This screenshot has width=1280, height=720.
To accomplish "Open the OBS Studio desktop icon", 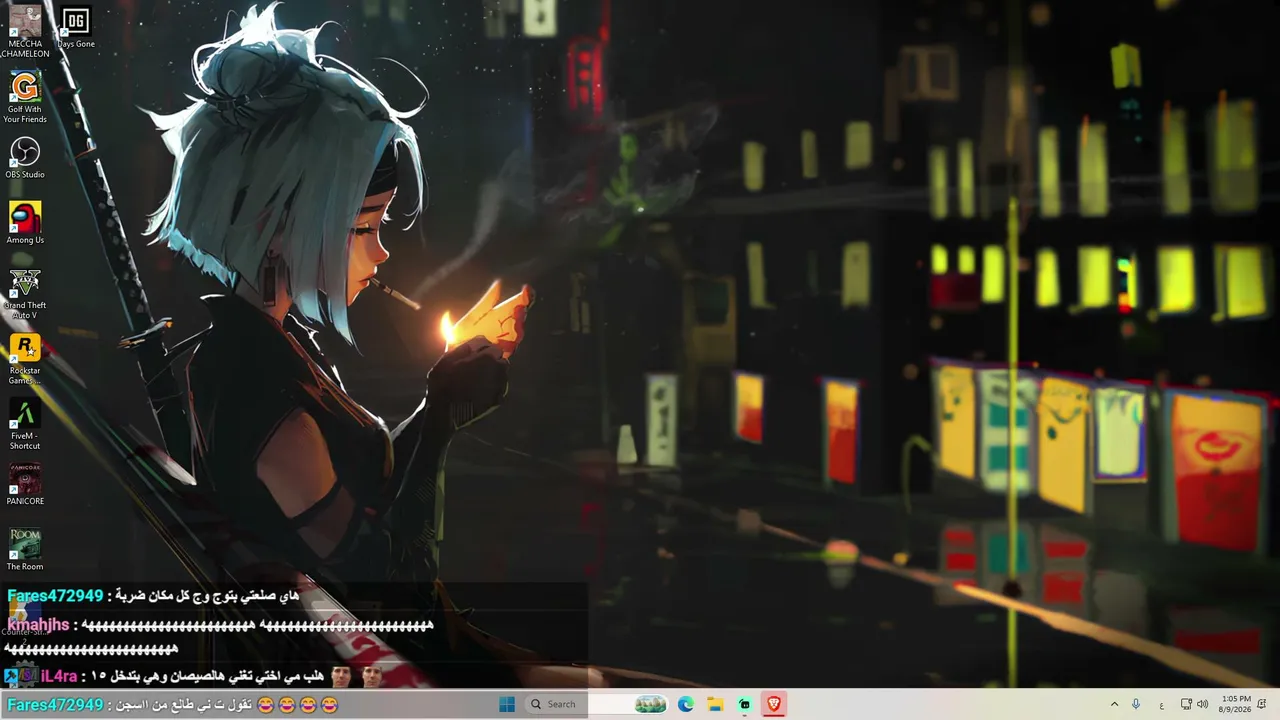I will tap(25, 157).
